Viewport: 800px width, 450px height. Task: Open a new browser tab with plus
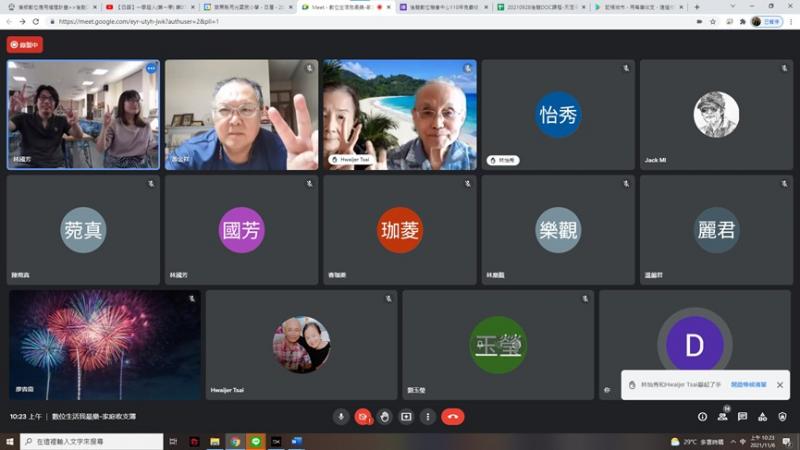point(697,7)
